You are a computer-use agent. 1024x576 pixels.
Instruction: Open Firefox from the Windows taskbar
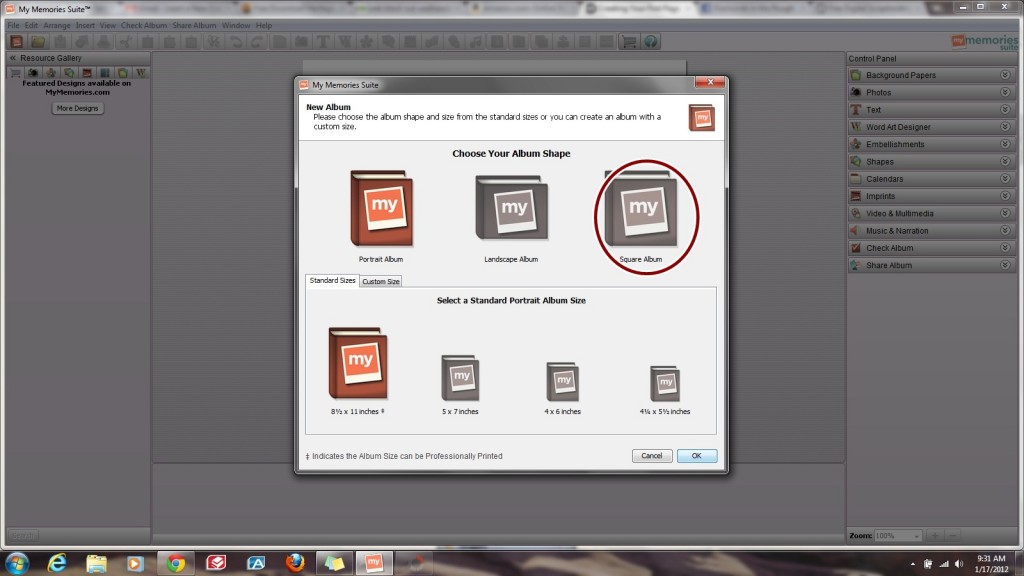pyautogui.click(x=294, y=563)
